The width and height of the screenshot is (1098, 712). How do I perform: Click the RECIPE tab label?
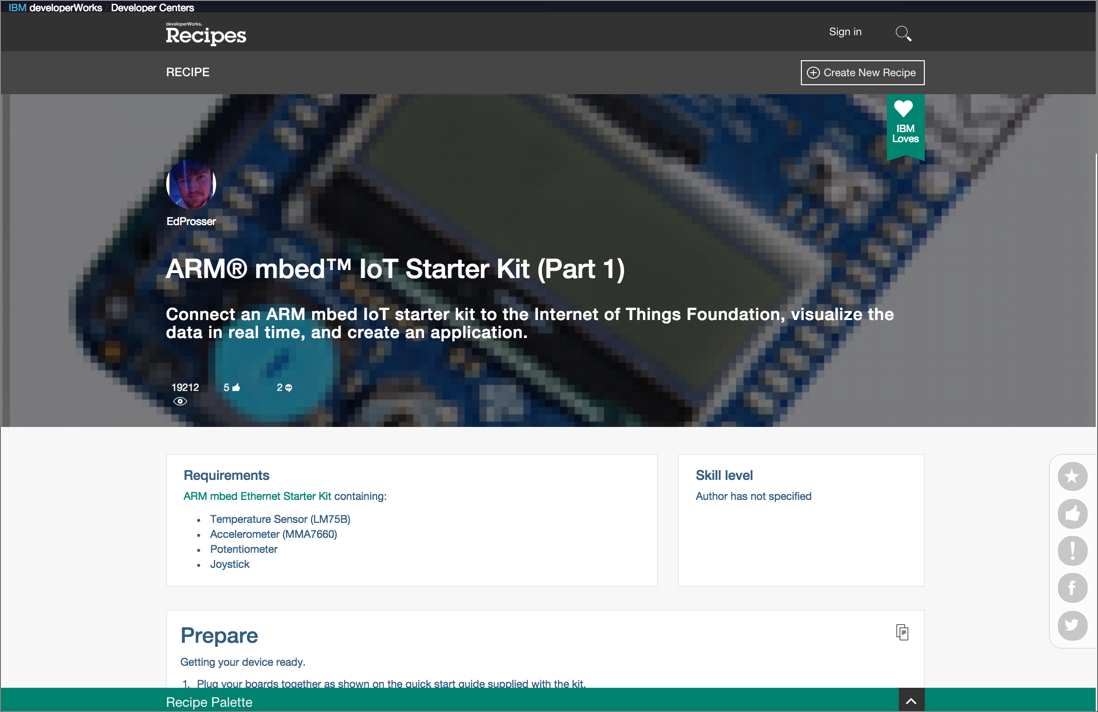[x=188, y=72]
